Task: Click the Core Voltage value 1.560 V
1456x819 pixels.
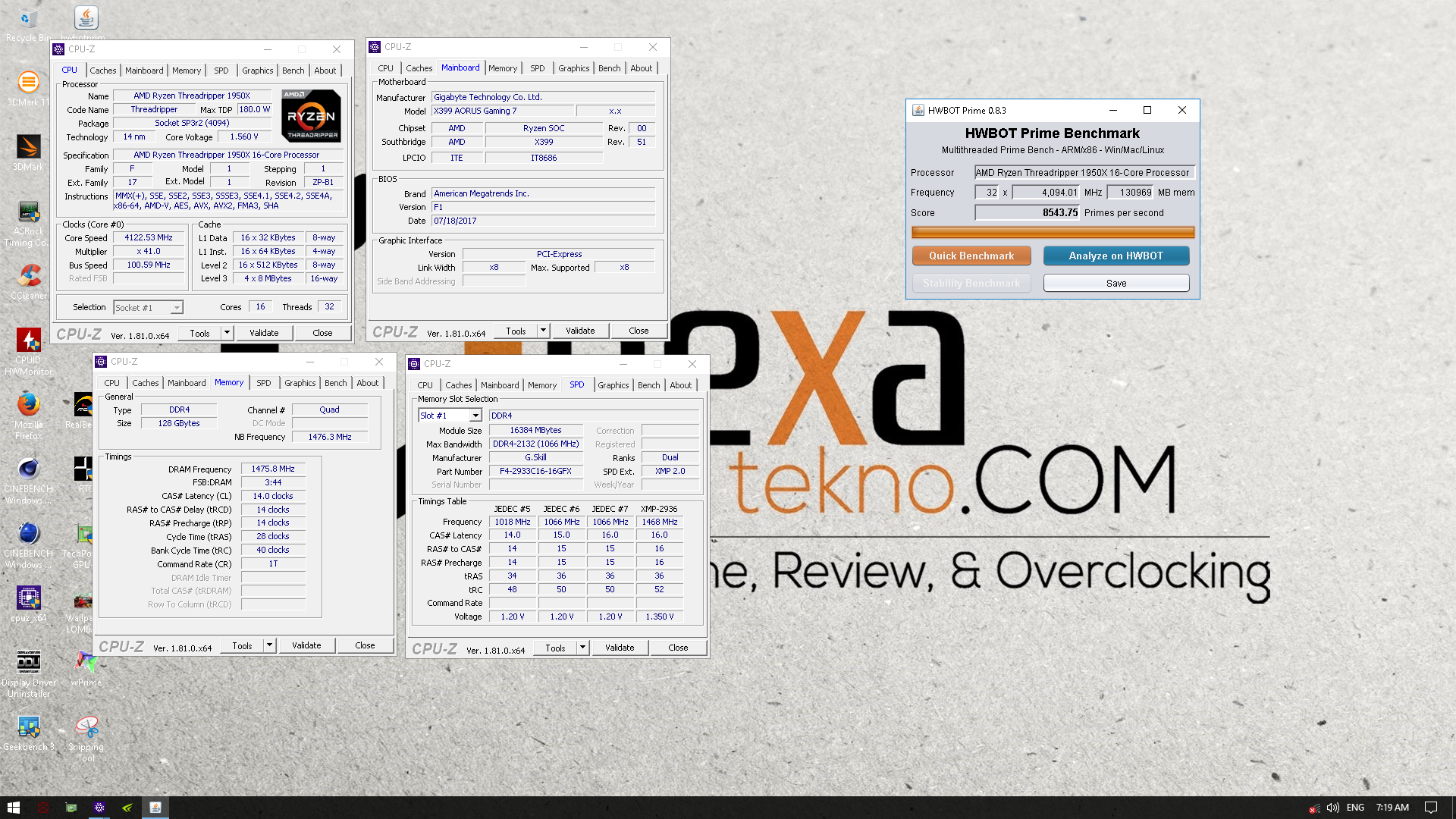Action: point(243,136)
